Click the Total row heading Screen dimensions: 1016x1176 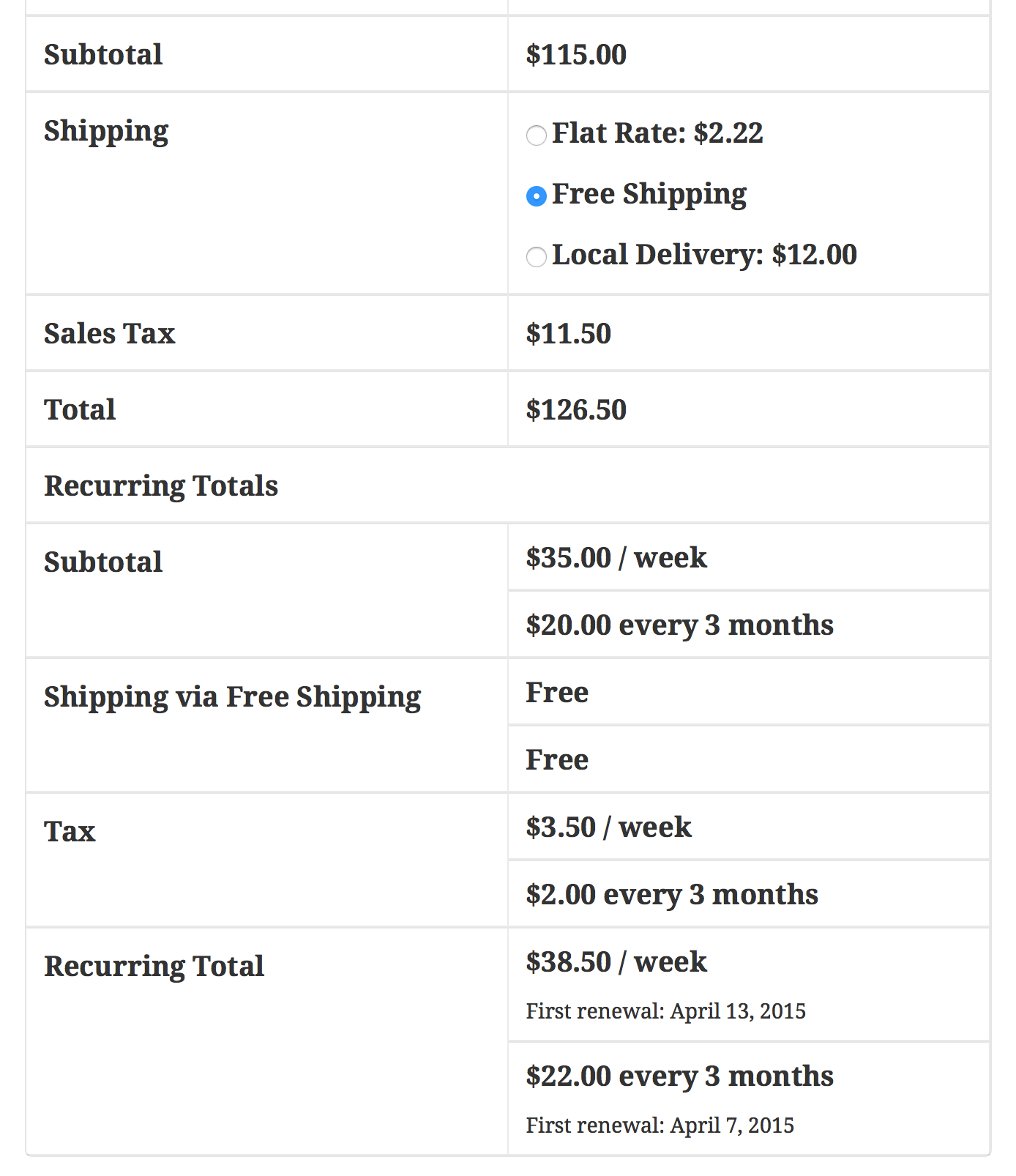tap(79, 409)
